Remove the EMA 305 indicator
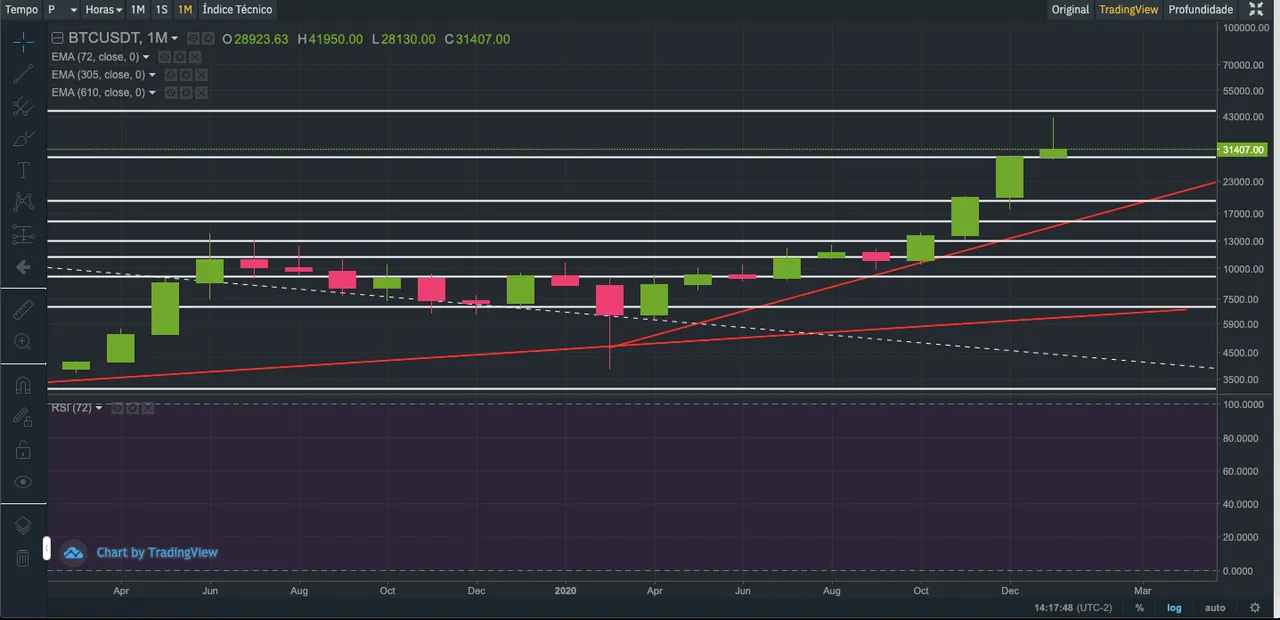 click(x=201, y=75)
